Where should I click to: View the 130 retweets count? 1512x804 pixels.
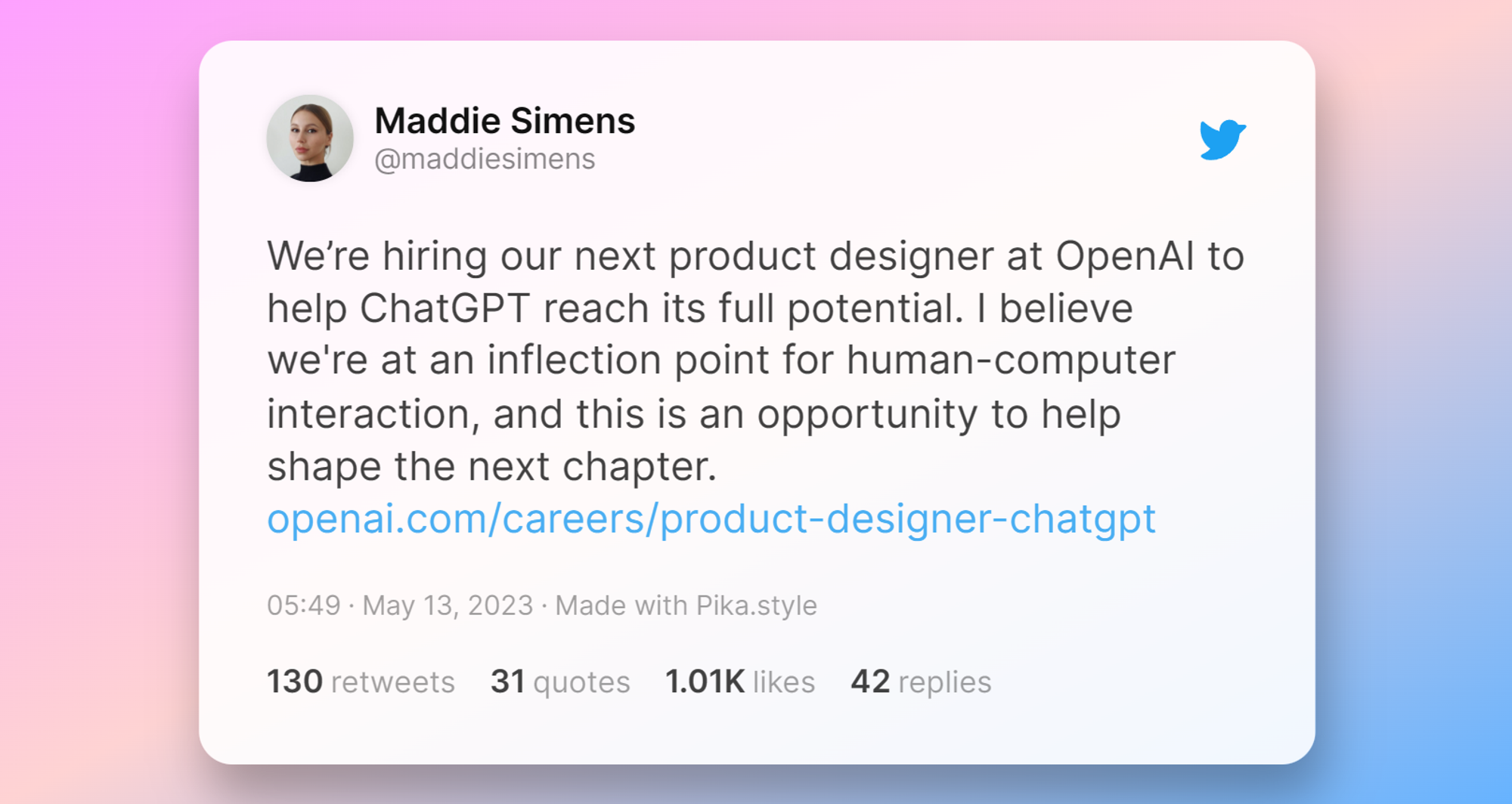361,682
